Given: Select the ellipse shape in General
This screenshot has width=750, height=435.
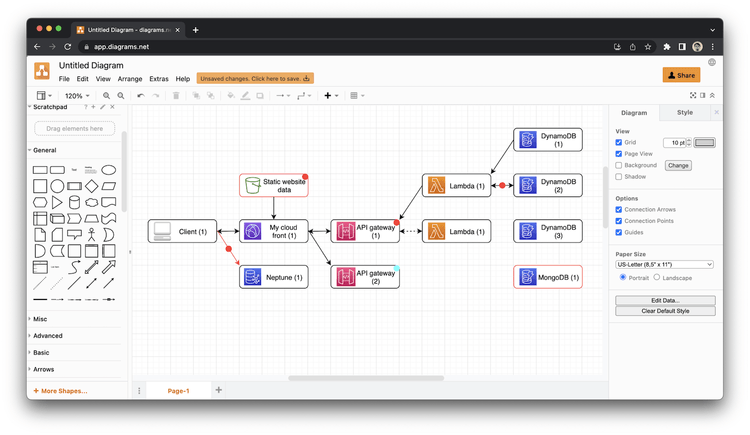Looking at the screenshot, I should (x=109, y=170).
